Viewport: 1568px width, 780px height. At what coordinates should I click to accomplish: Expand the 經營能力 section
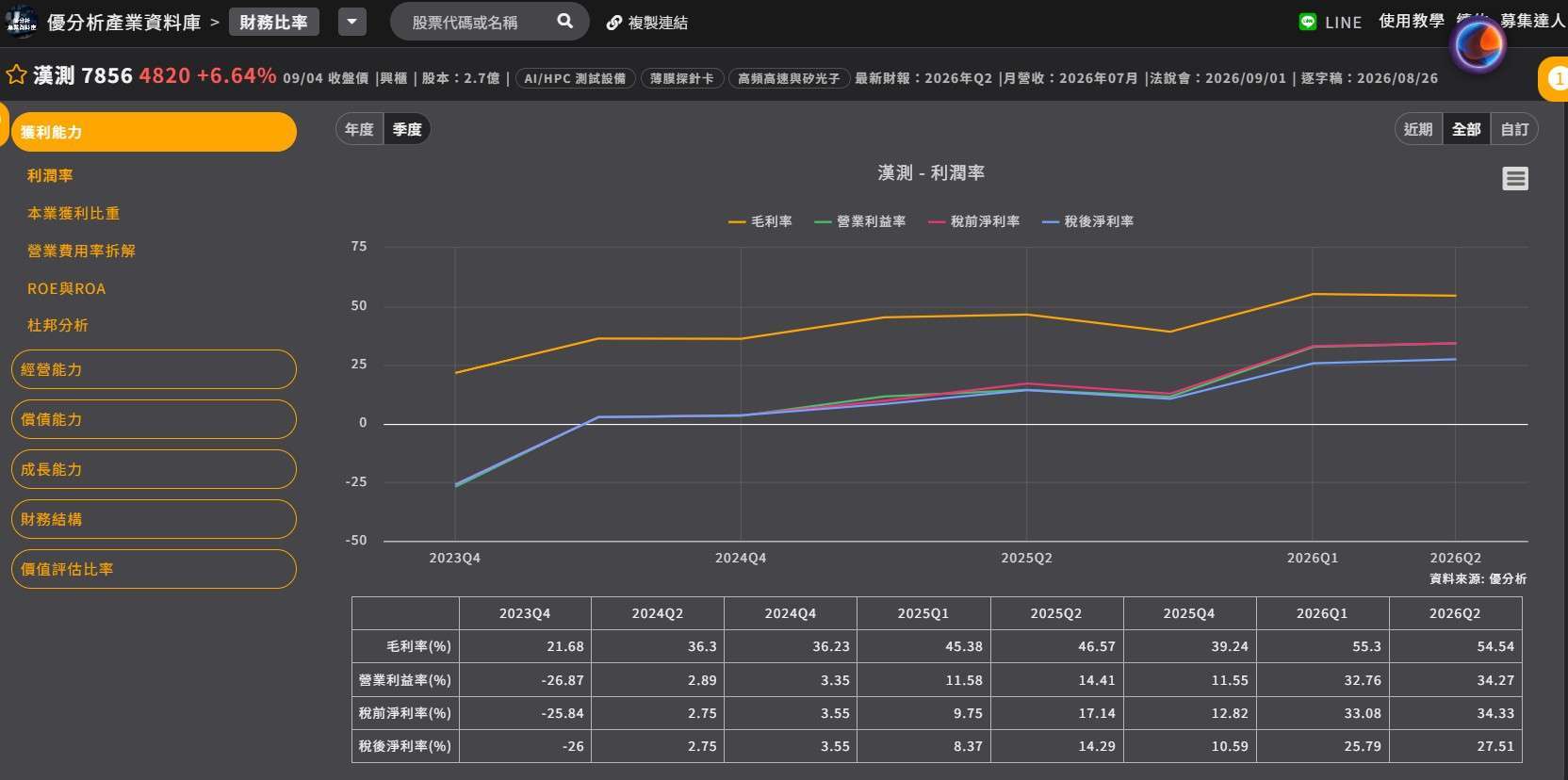pyautogui.click(x=154, y=369)
